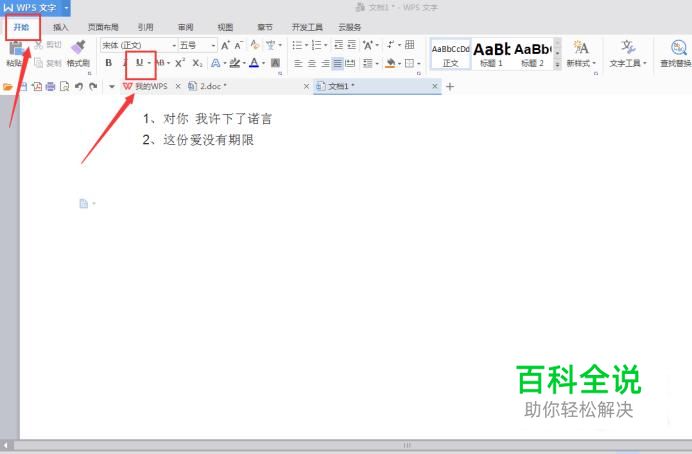Expand the styles gallery list
Screen dimensions: 692x454
[557, 65]
